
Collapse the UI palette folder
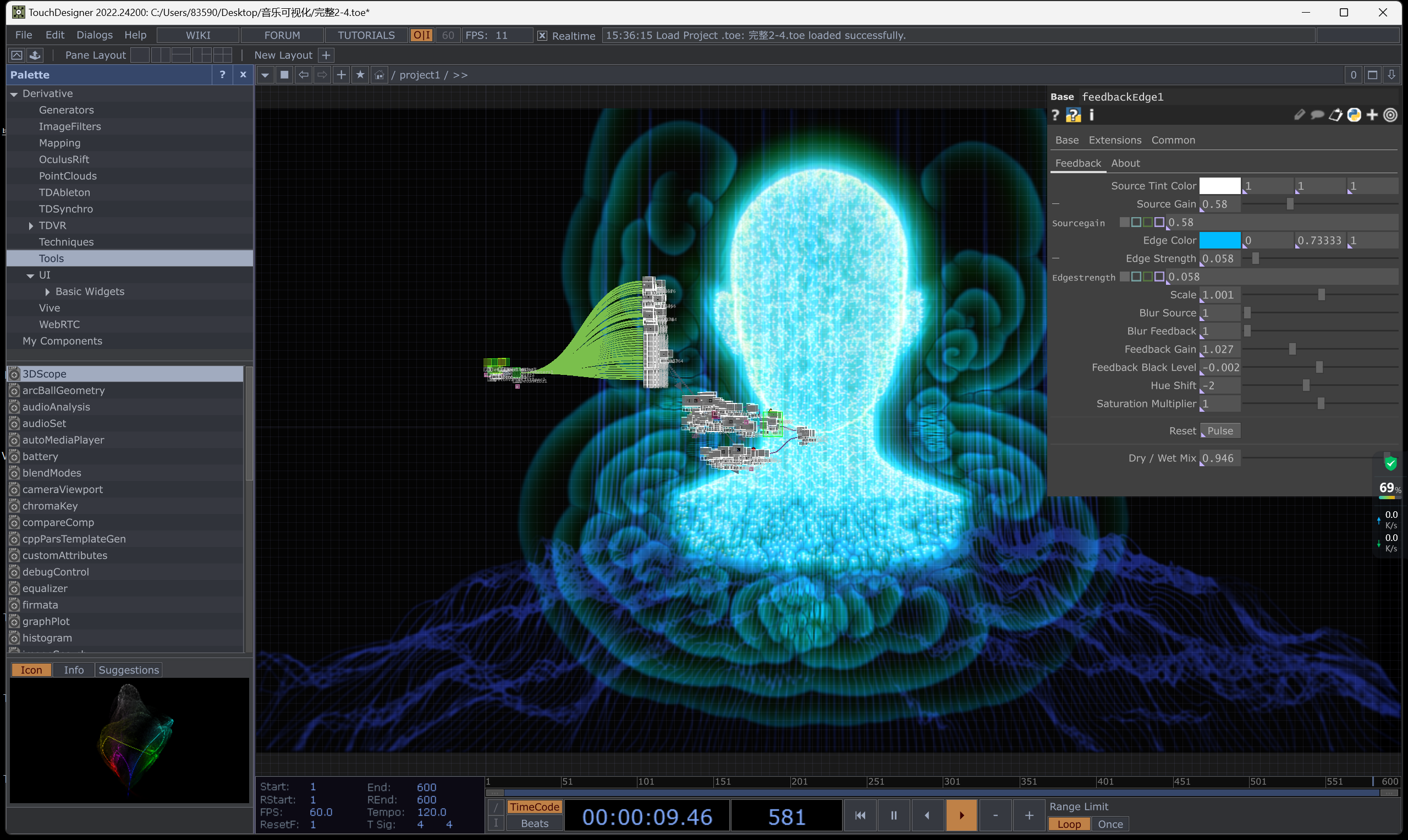(31, 275)
